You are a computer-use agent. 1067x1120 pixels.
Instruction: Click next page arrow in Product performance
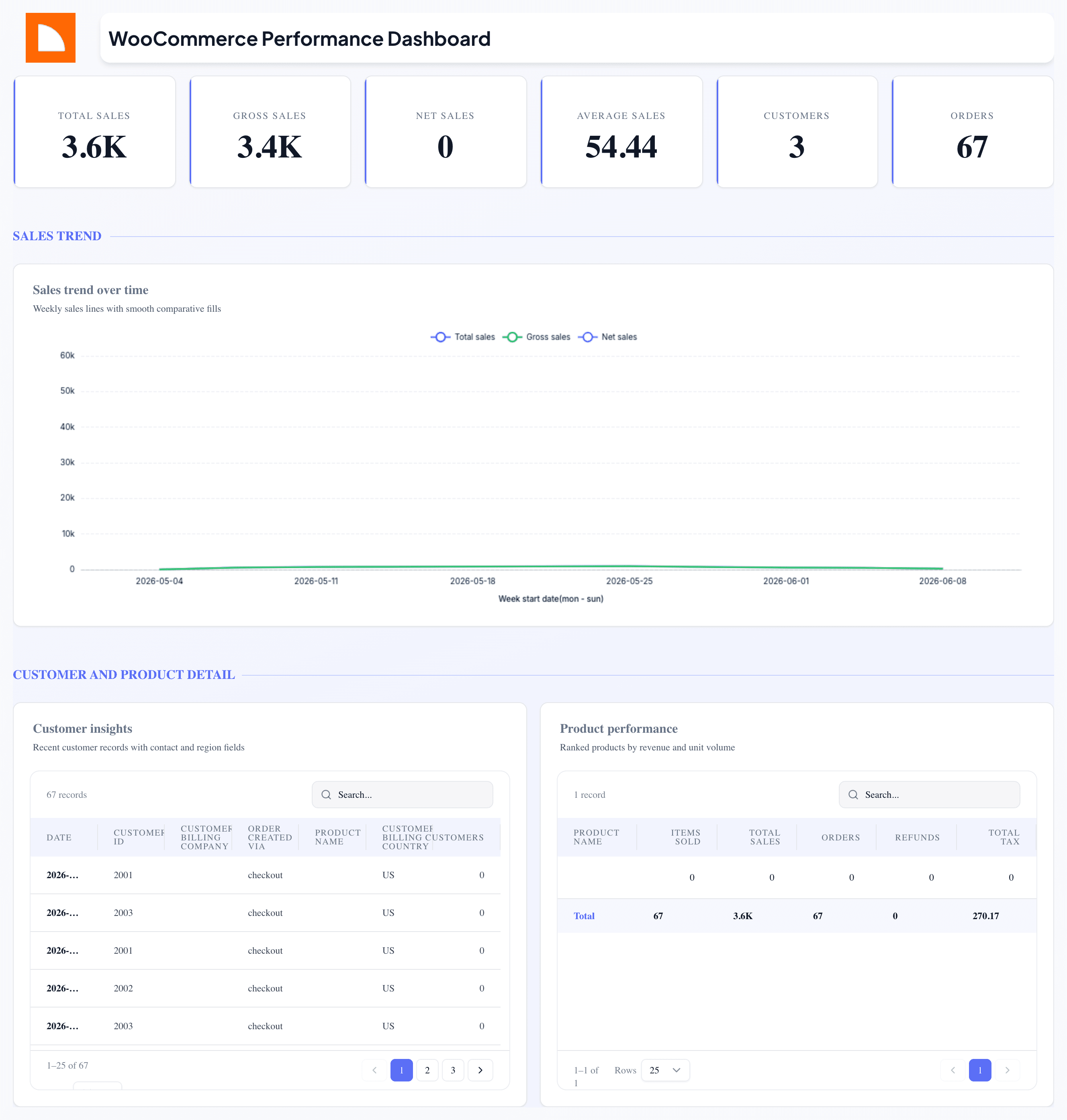[1007, 1070]
